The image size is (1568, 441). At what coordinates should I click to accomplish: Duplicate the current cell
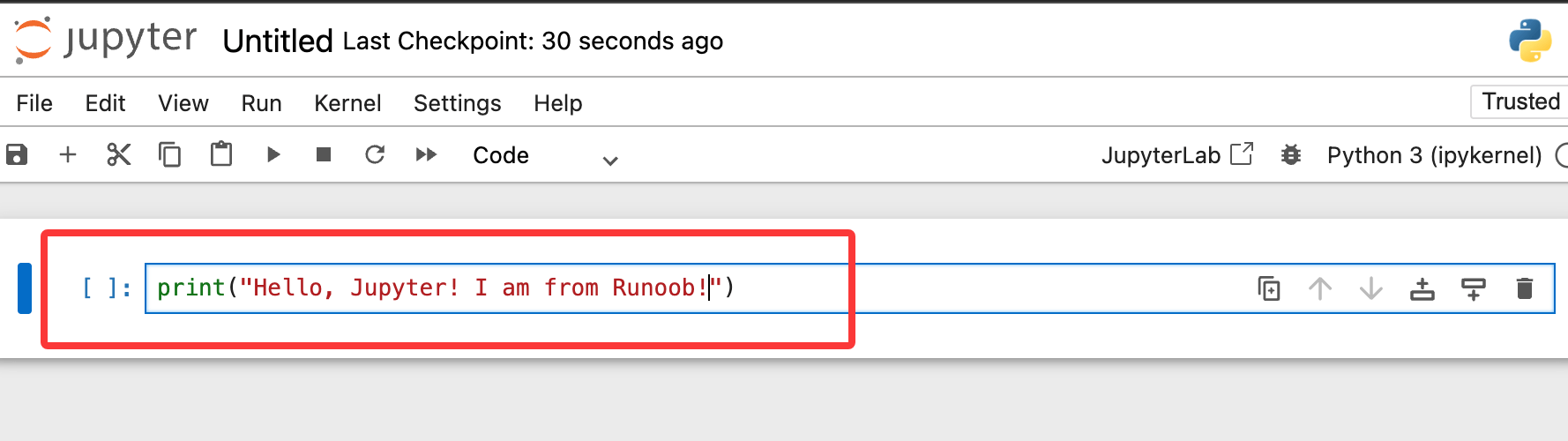pyautogui.click(x=1269, y=288)
